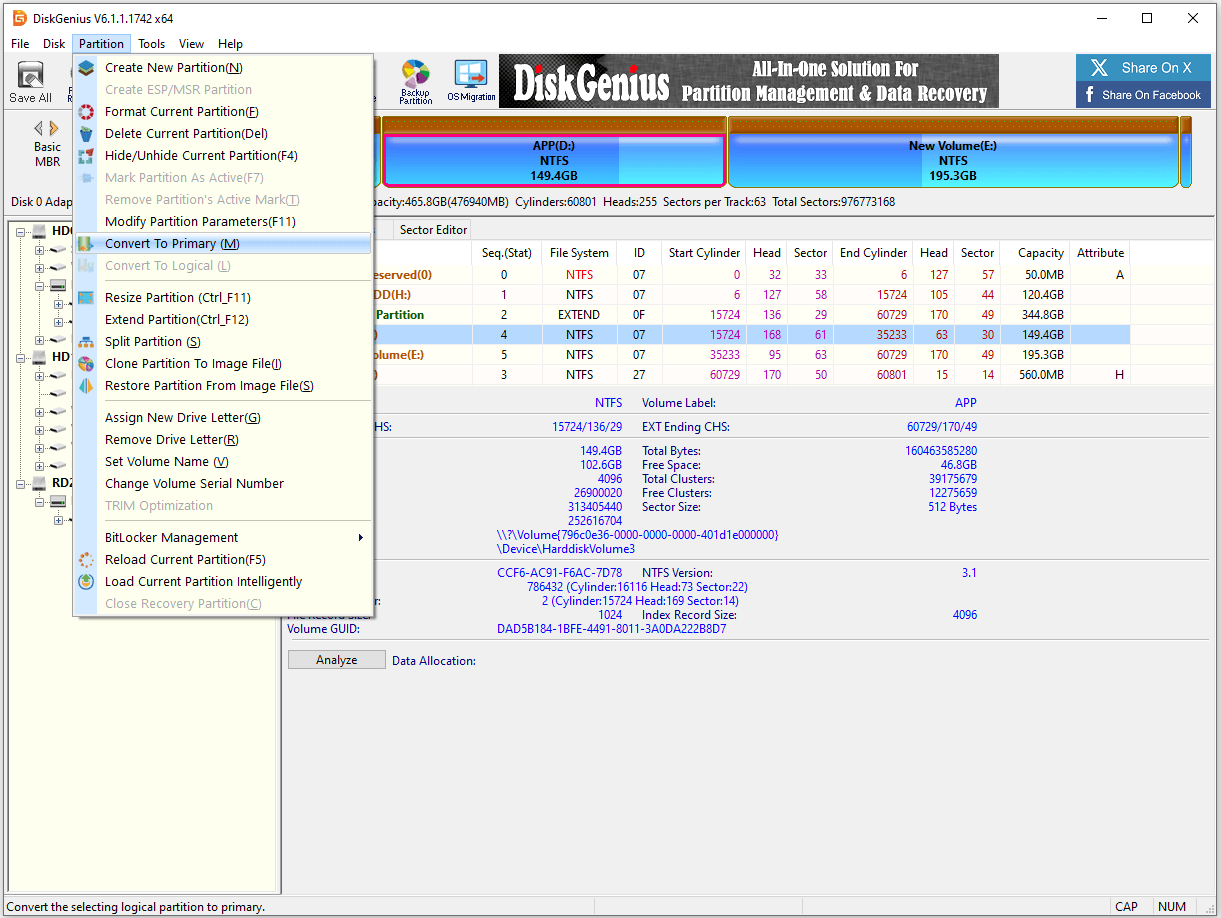Select highlighted row with capacity 149.4GB
The height and width of the screenshot is (918, 1221).
point(751,335)
